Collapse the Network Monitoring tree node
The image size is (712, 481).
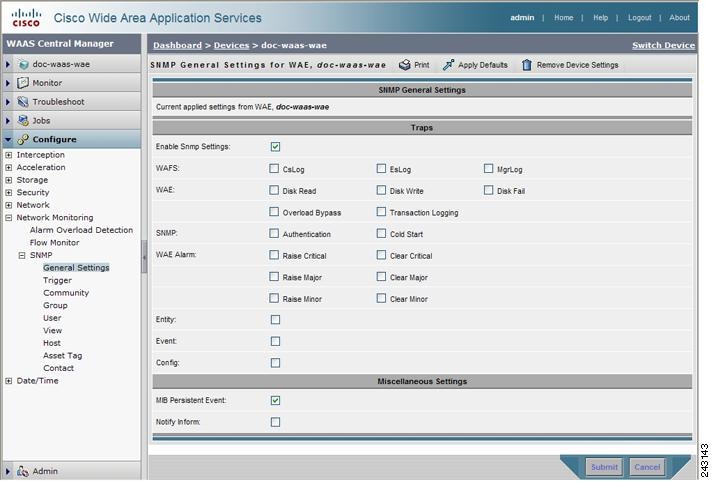point(9,218)
